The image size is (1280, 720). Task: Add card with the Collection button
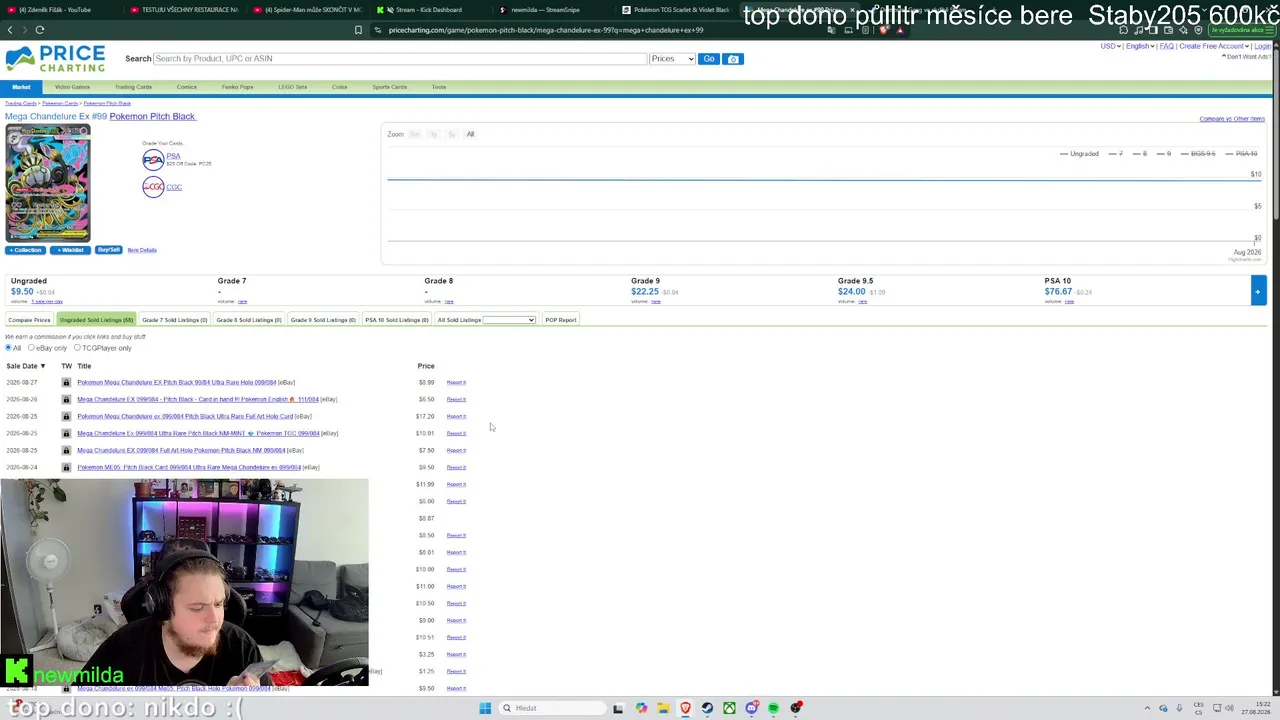coord(25,250)
